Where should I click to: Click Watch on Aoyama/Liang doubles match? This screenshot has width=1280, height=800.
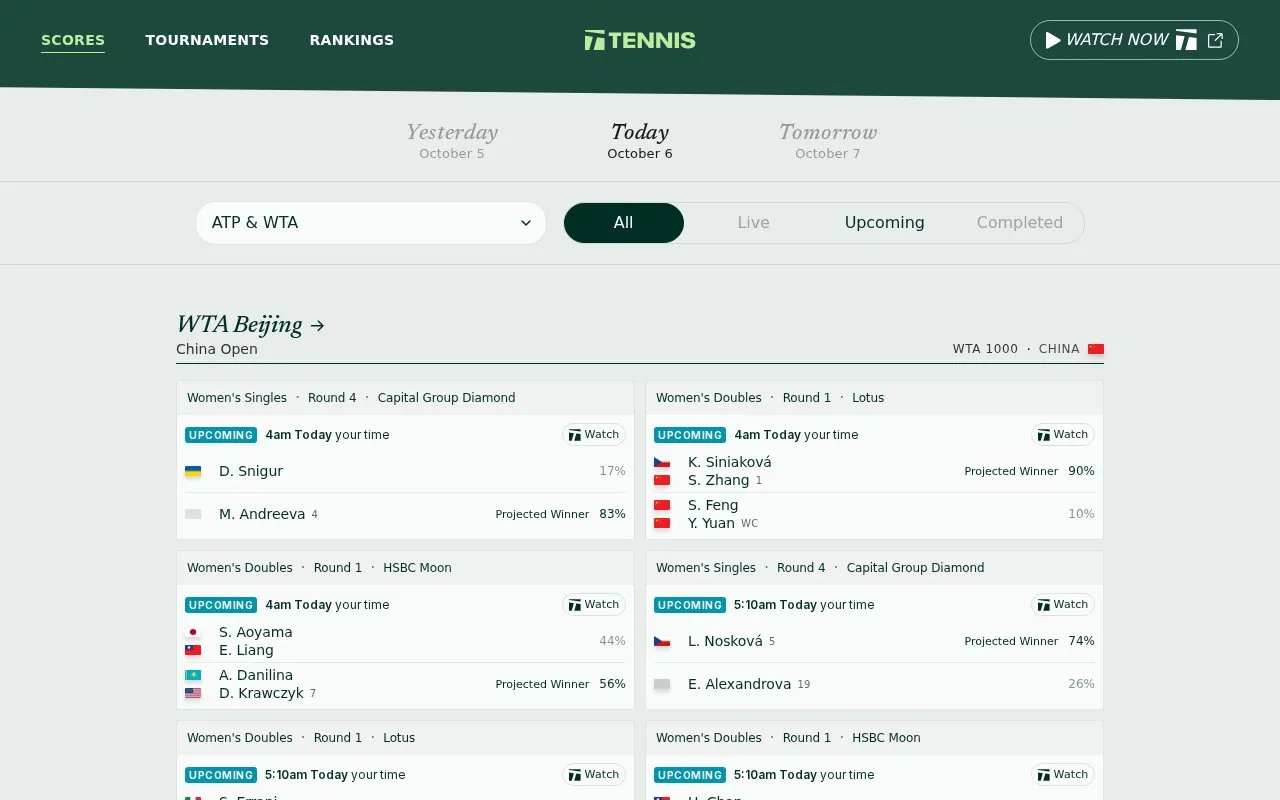coord(594,605)
